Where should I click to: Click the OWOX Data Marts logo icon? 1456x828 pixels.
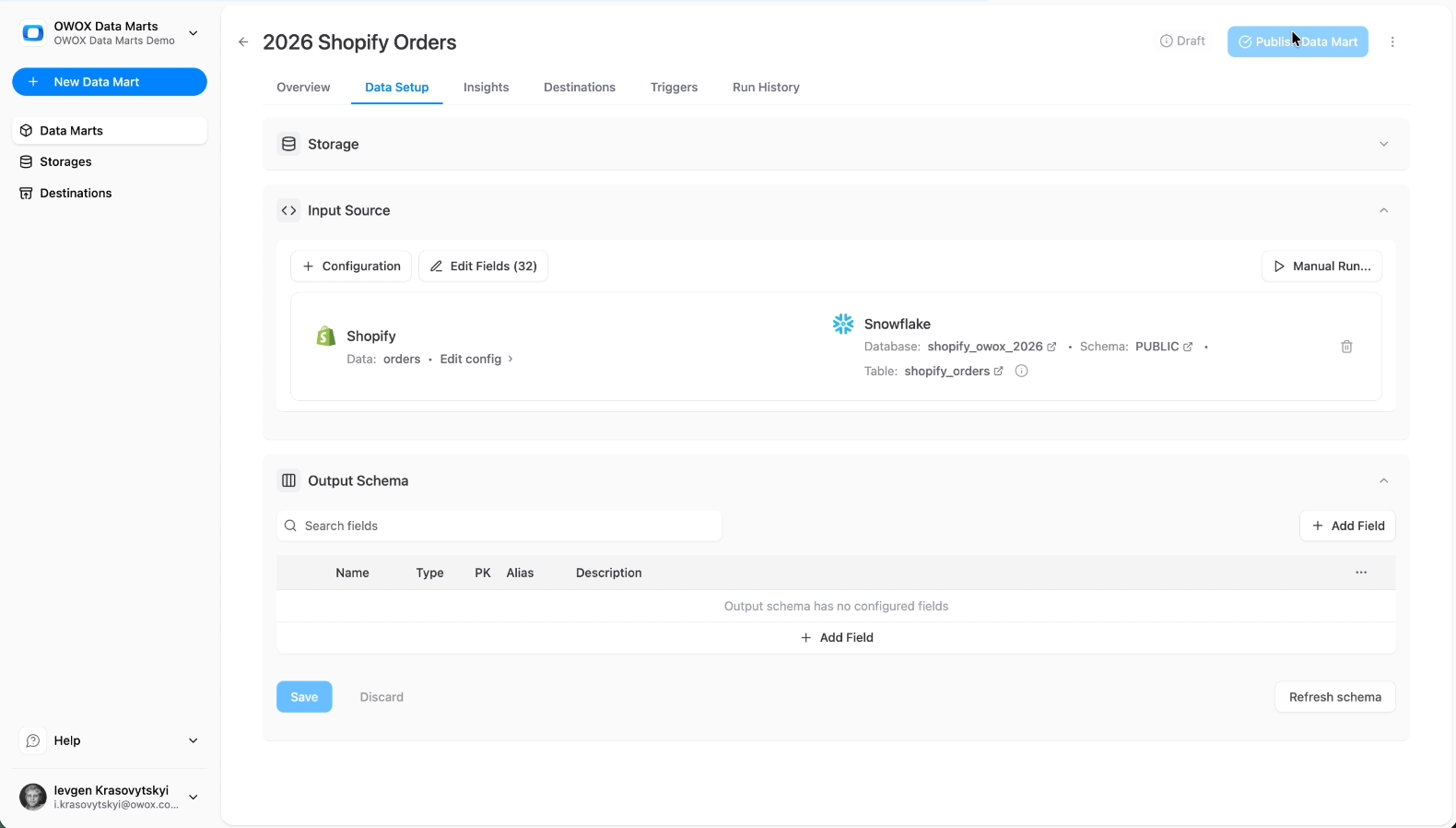click(x=33, y=33)
